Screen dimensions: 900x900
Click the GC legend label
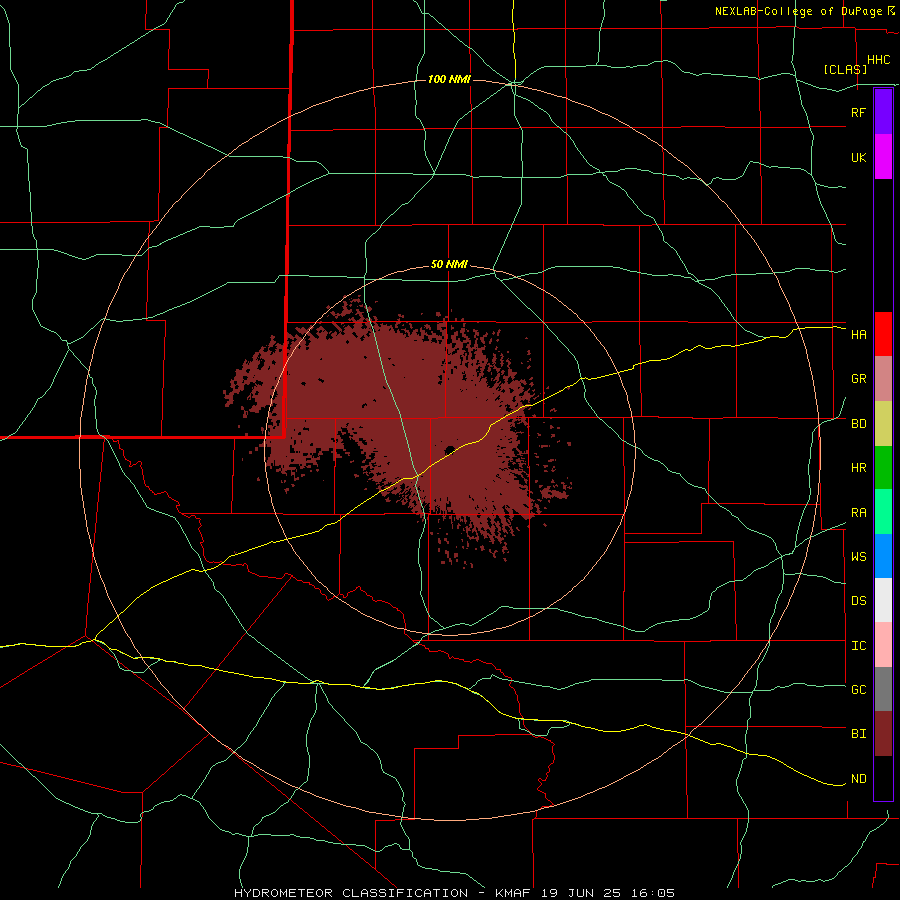(859, 690)
